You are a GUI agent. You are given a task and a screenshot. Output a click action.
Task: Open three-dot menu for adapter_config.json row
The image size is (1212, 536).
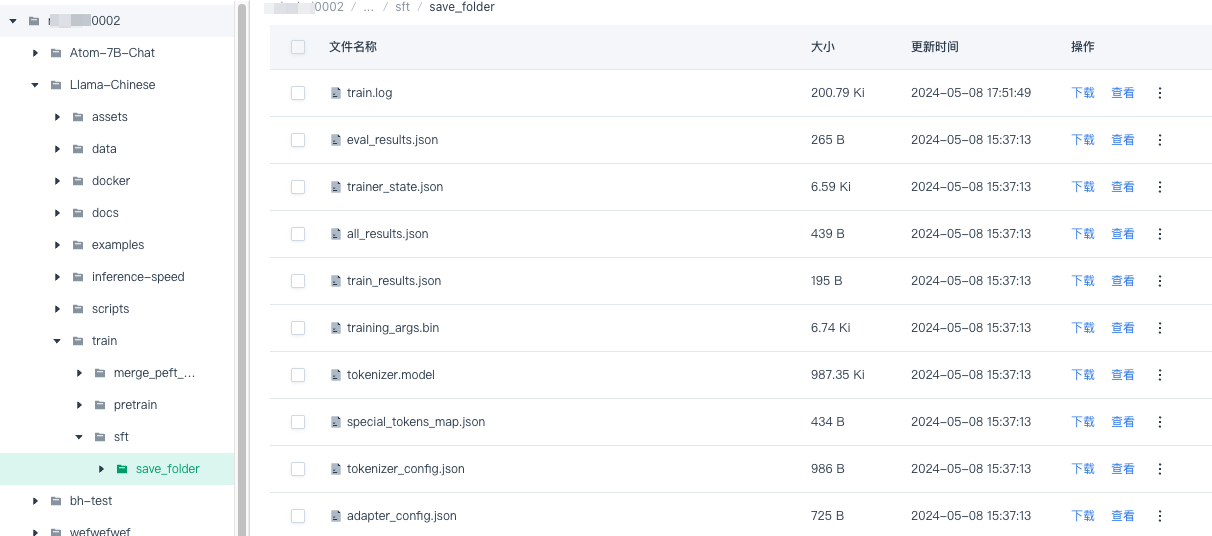tap(1160, 516)
